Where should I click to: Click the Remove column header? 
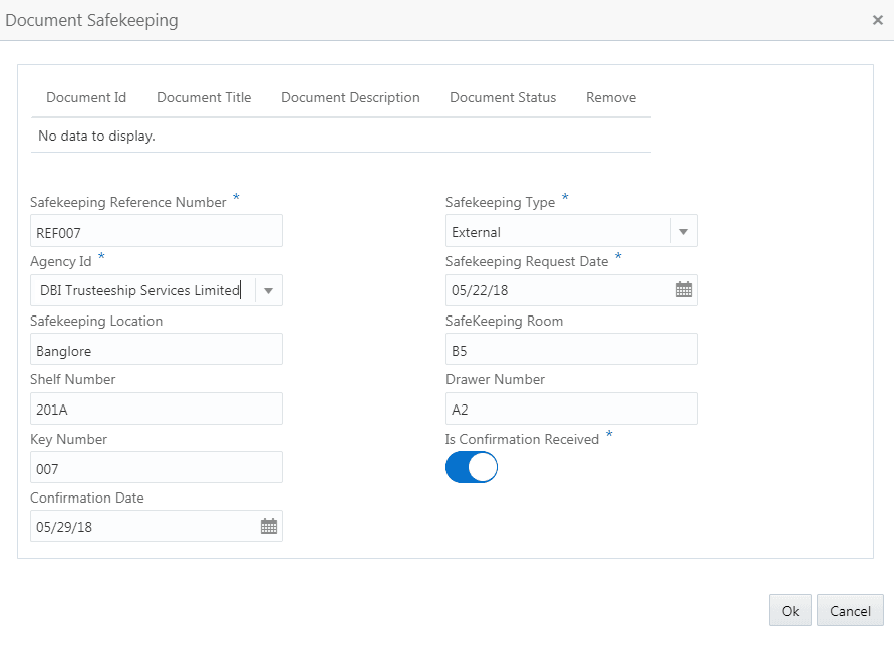coord(611,97)
